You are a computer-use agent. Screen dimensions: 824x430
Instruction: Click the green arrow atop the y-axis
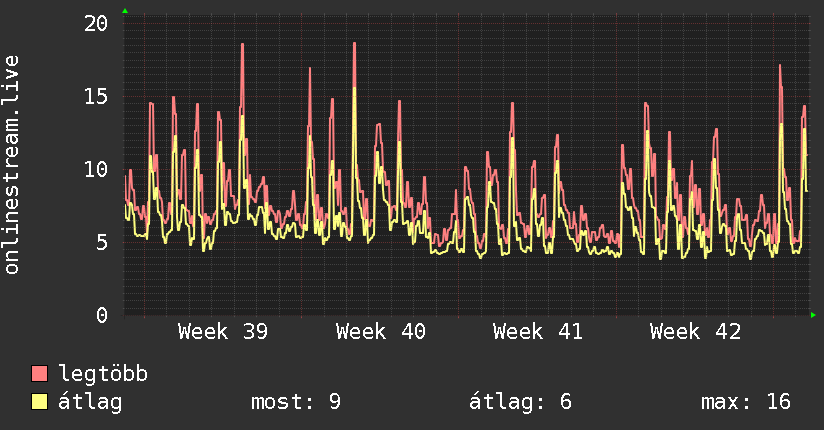[125, 11]
